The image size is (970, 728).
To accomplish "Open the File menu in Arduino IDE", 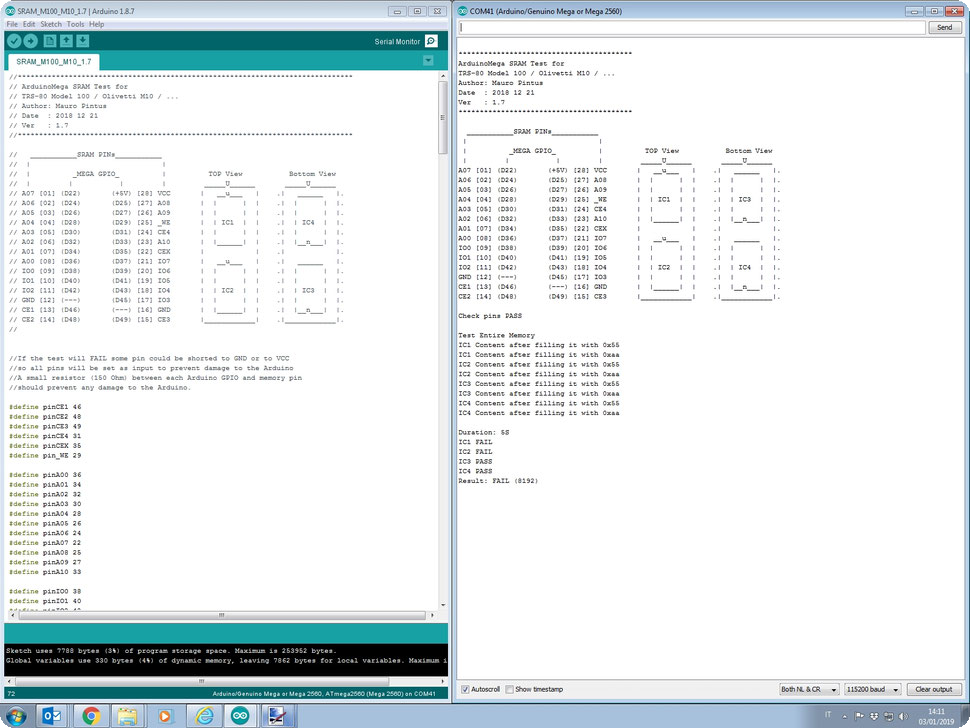I will click(12, 24).
